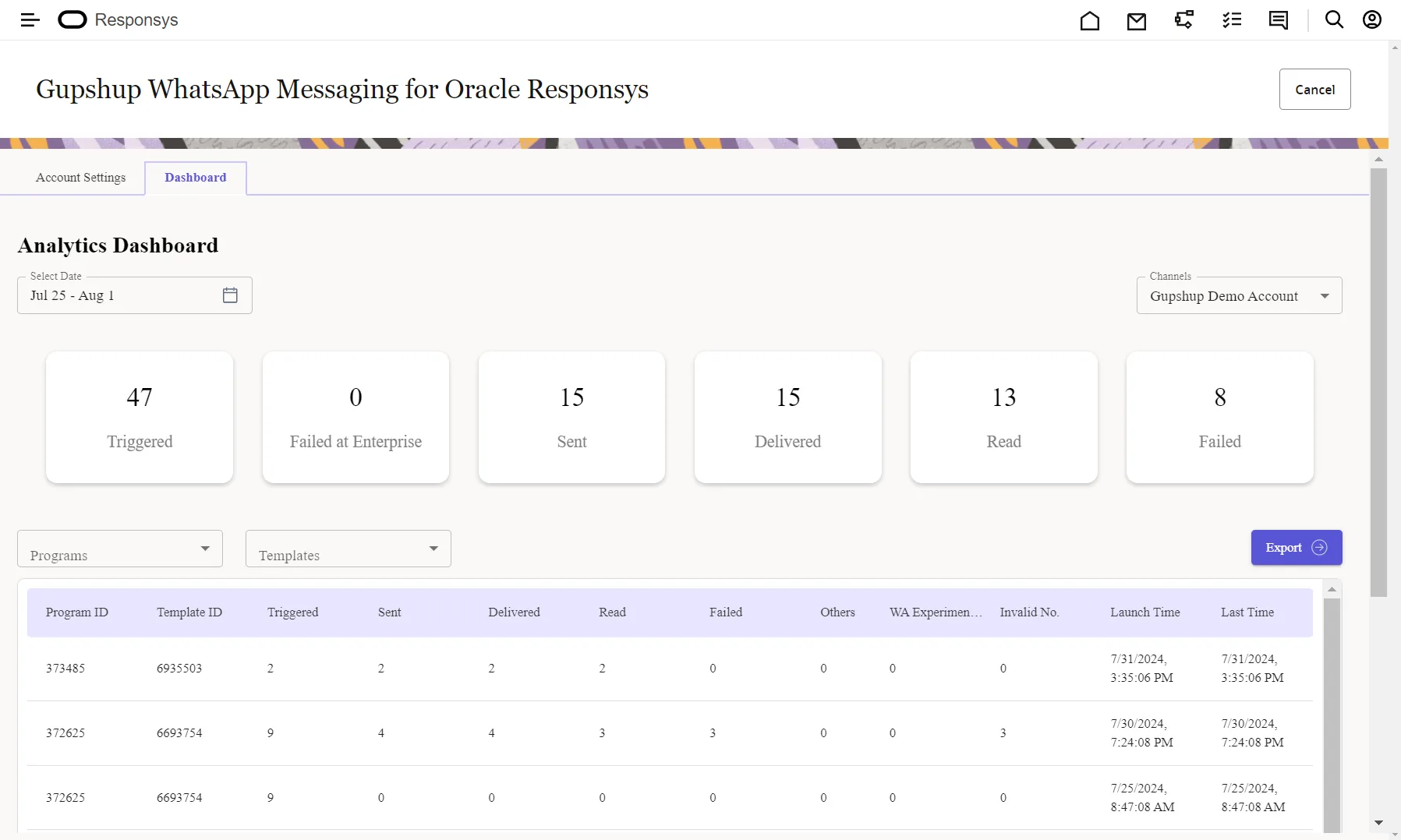The width and height of the screenshot is (1401, 840).
Task: Select the Triggered metric card showing 47
Action: pos(139,418)
